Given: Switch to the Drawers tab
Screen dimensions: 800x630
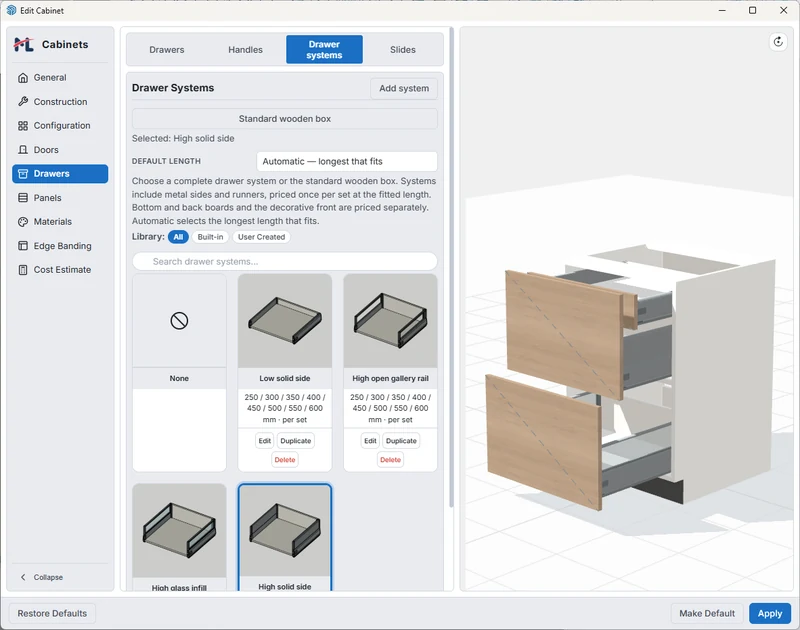Looking at the screenshot, I should pos(167,49).
